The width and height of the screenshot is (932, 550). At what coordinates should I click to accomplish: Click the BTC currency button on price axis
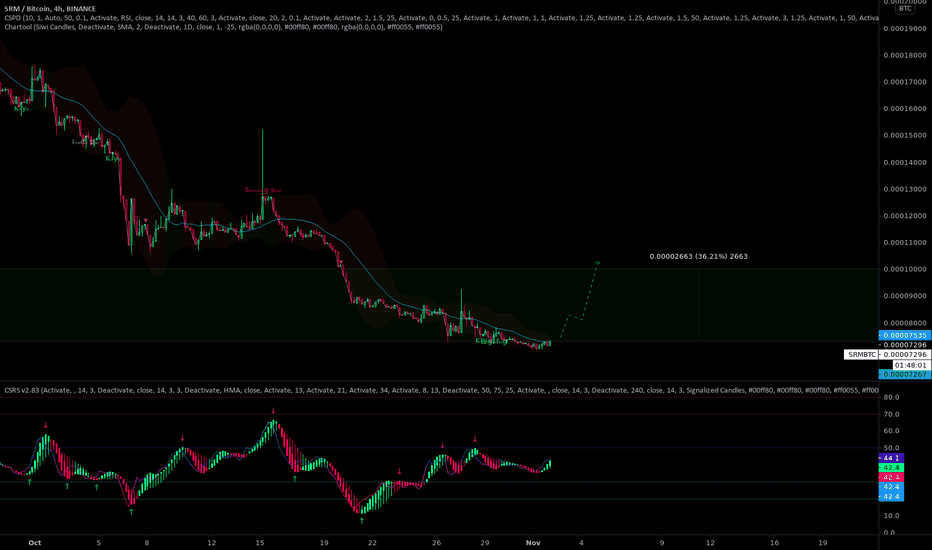[x=905, y=8]
